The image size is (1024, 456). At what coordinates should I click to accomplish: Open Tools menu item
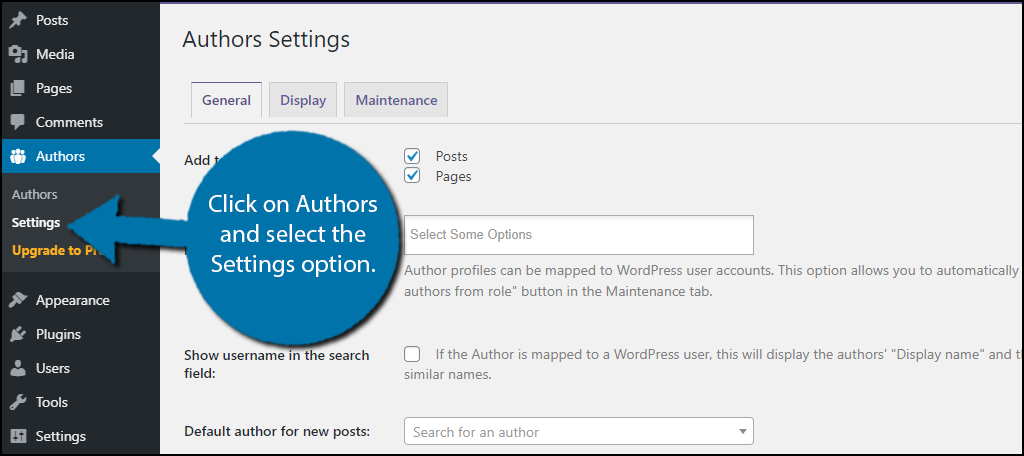[80, 402]
